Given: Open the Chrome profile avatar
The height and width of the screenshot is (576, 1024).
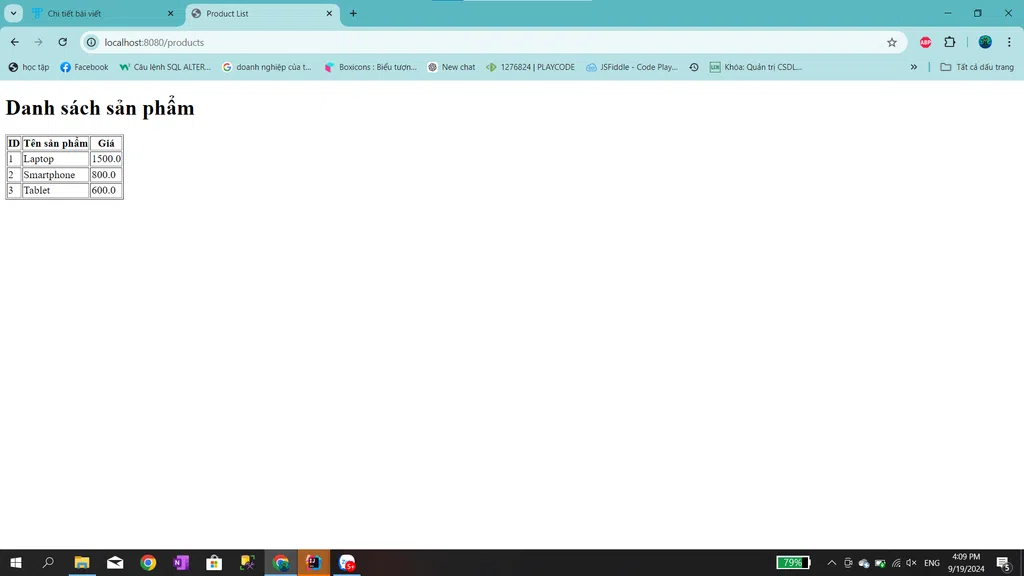Looking at the screenshot, I should (985, 42).
